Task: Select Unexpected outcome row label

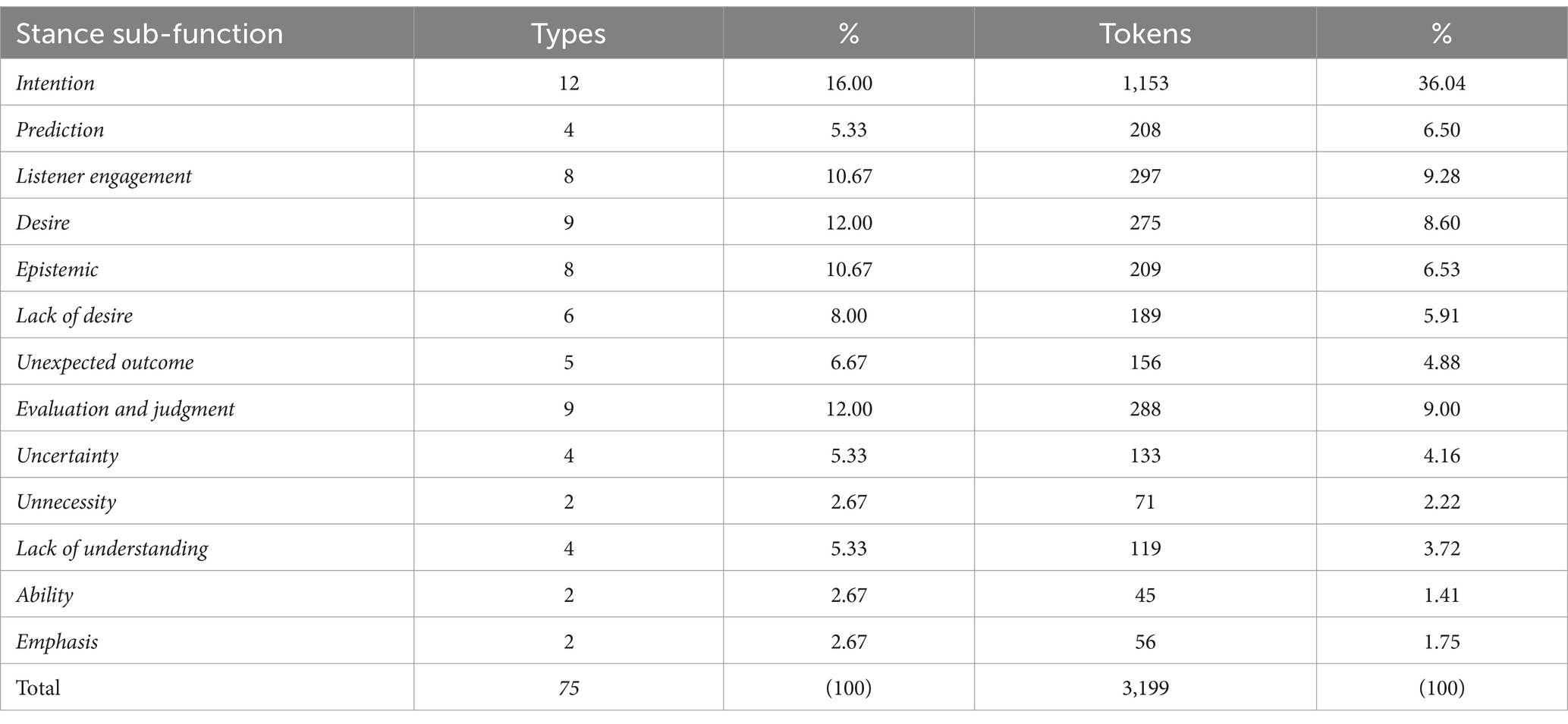Action: coord(105,363)
